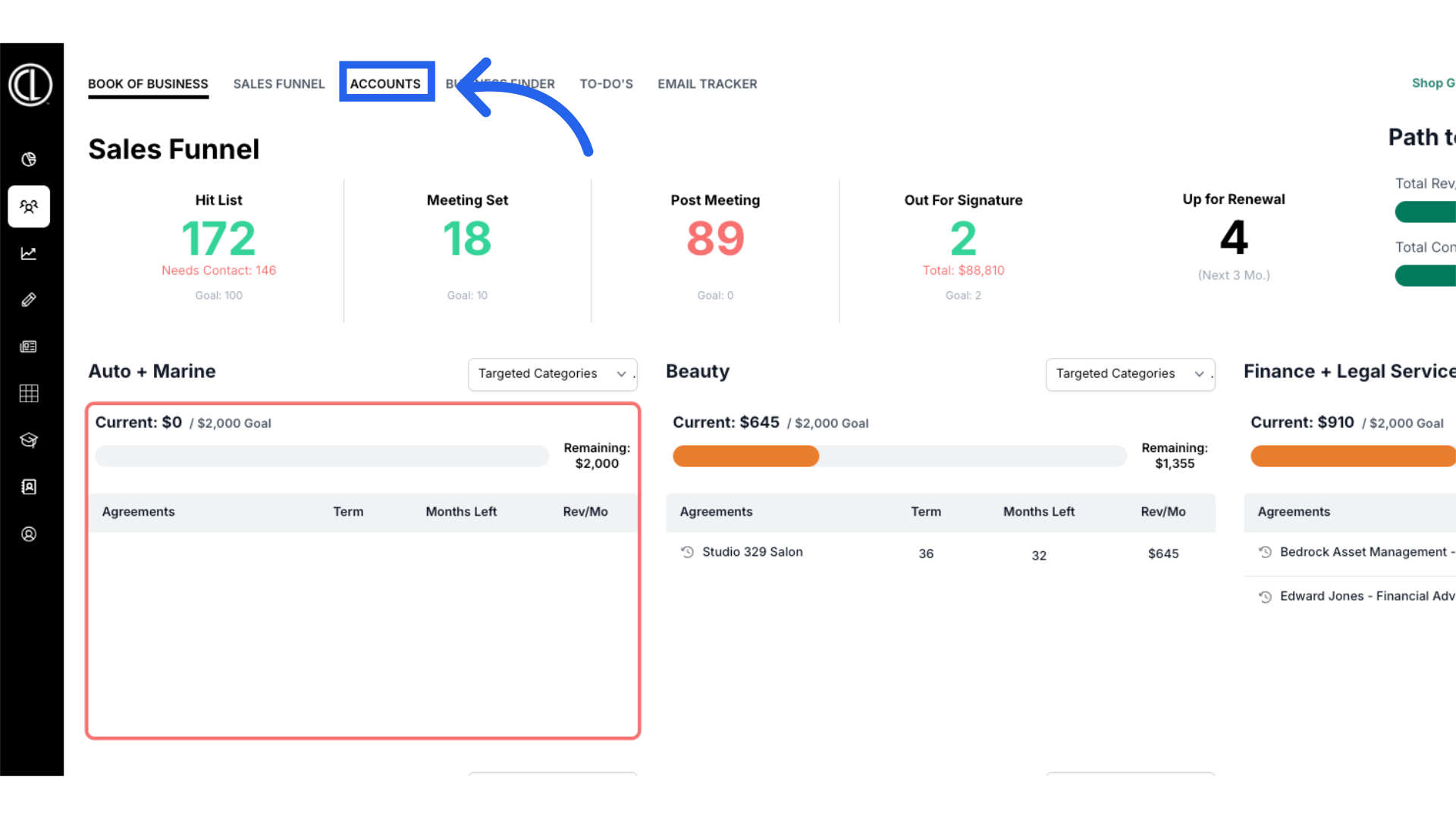Click Term column header in Auto + Marine
The image size is (1456, 819).
coord(348,512)
